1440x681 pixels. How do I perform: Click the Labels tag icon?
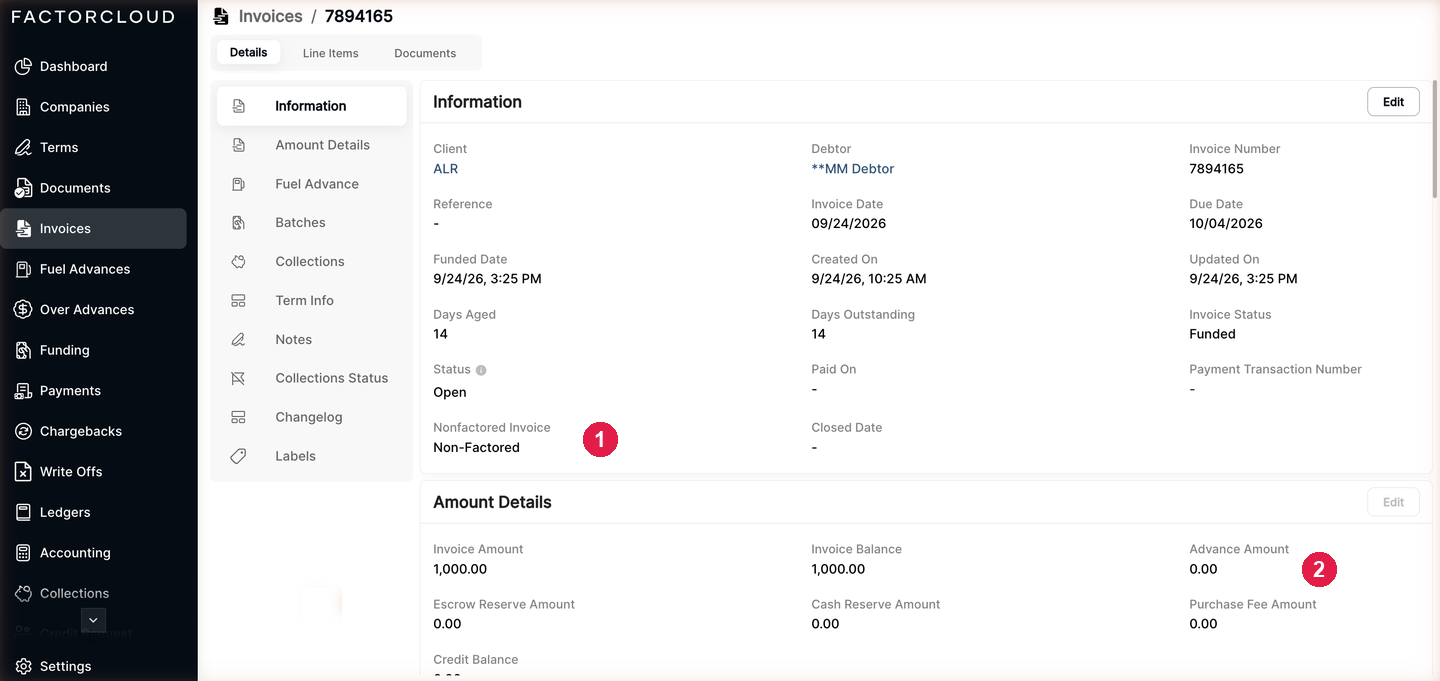pos(238,456)
